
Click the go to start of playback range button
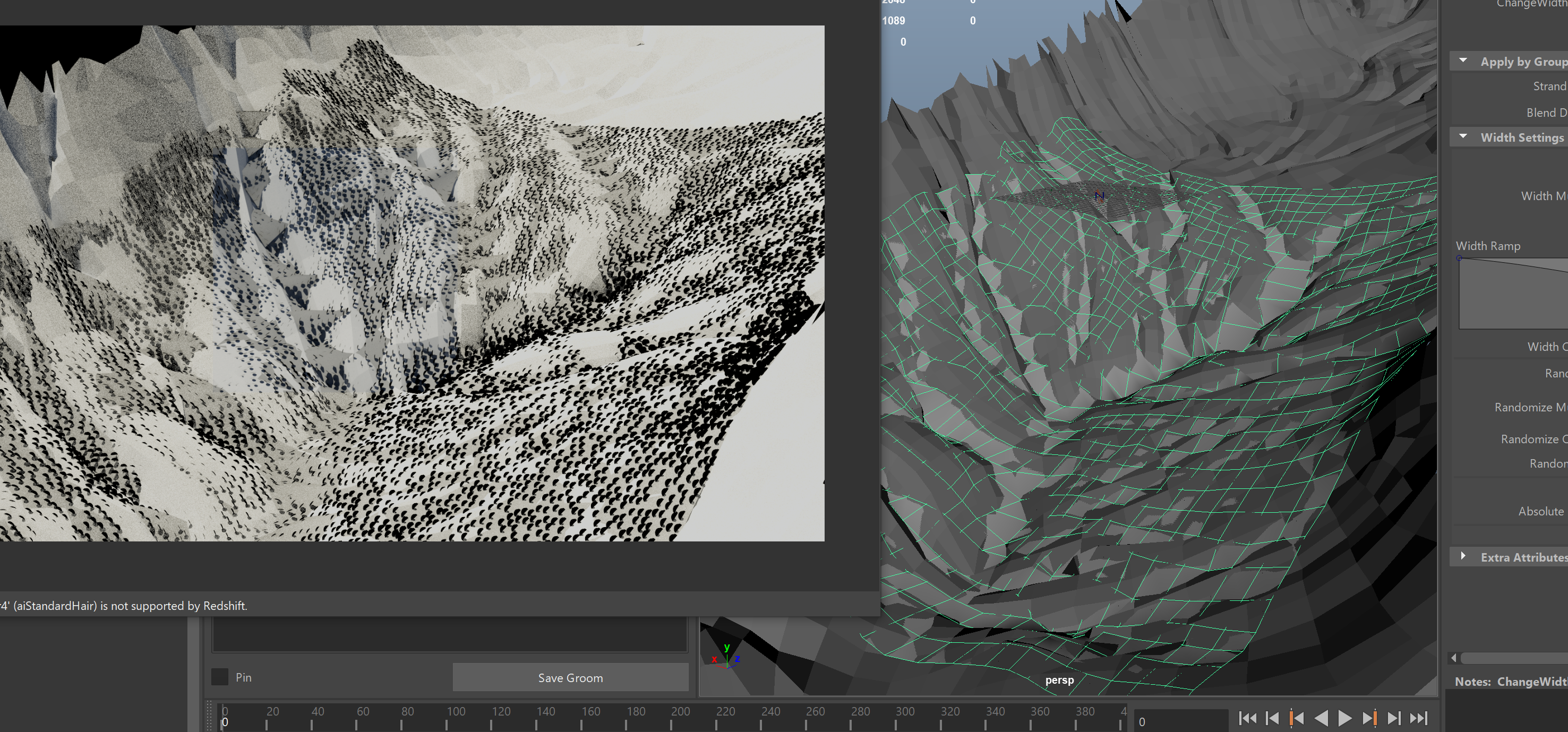tap(1247, 718)
